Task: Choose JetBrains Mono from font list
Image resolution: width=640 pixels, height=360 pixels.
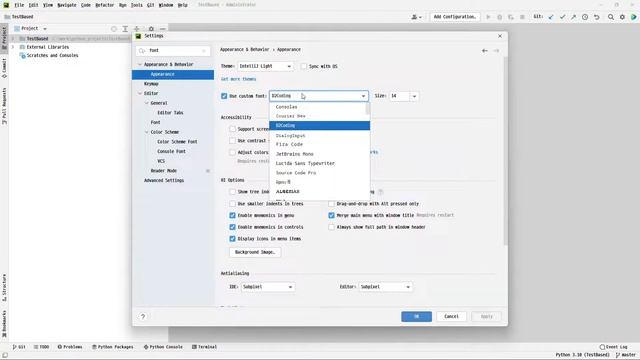Action: [319, 154]
